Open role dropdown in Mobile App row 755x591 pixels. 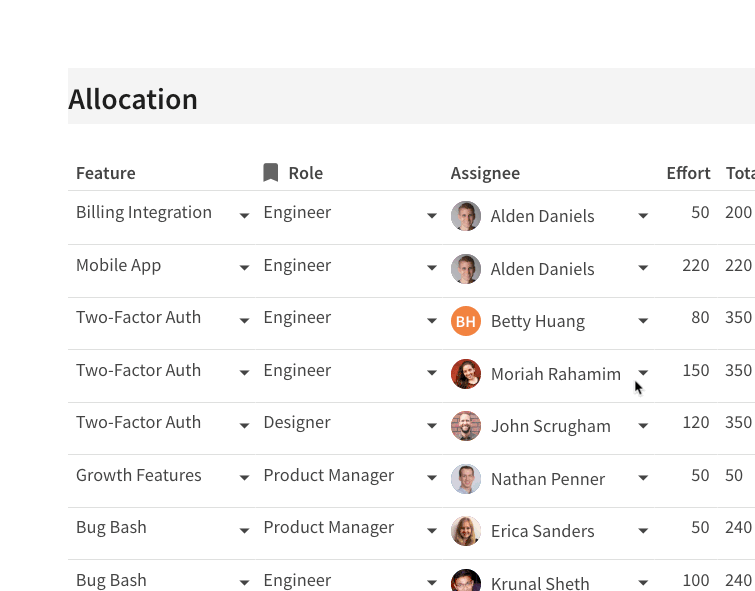tap(432, 267)
